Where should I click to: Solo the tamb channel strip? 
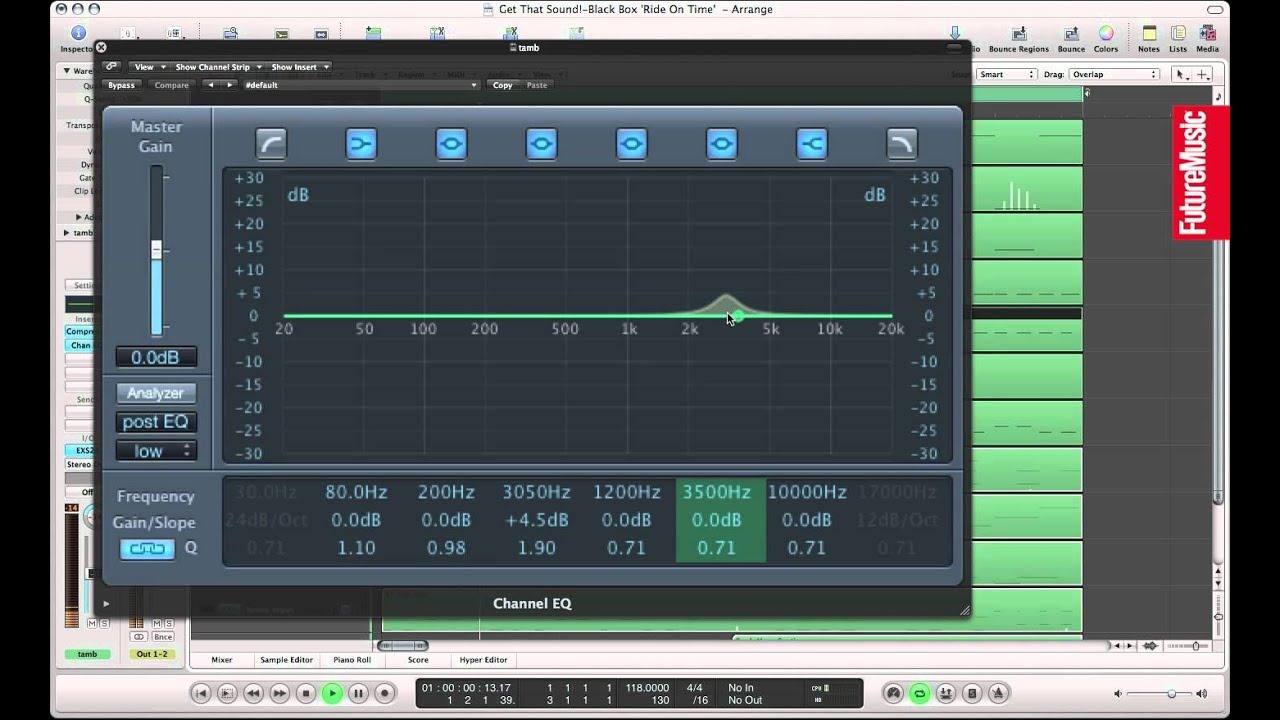coord(104,623)
